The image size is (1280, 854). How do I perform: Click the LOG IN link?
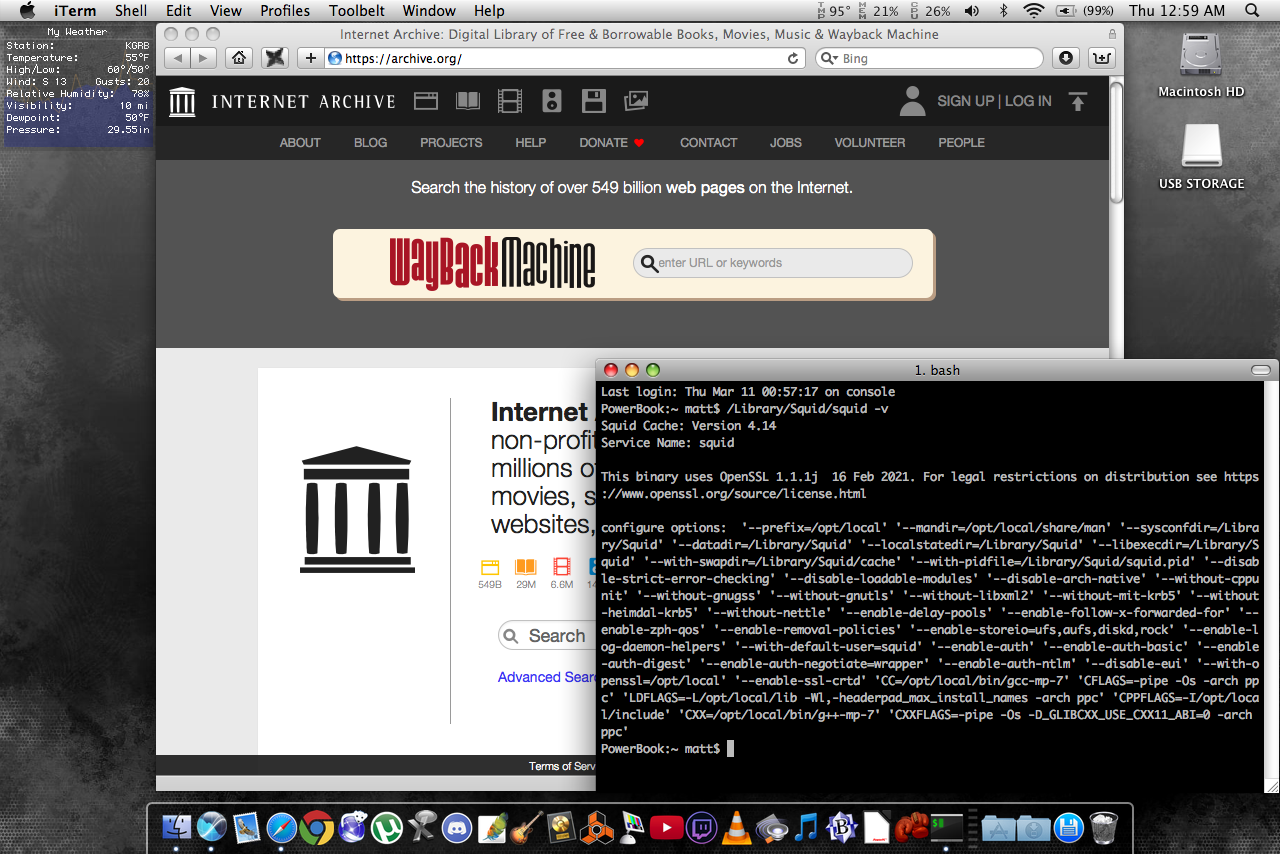click(x=1028, y=101)
